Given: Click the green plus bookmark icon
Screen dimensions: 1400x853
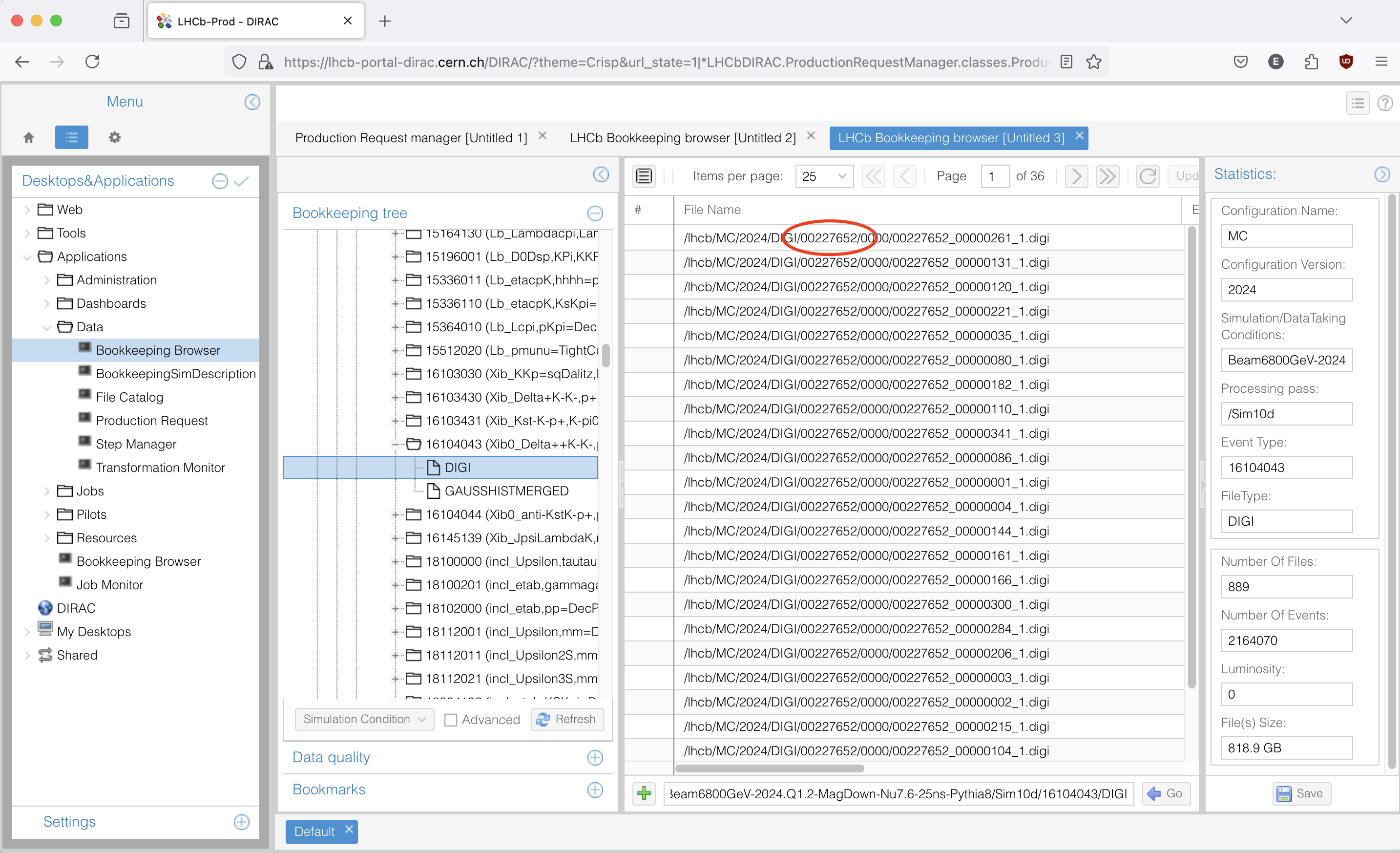Looking at the screenshot, I should [644, 793].
